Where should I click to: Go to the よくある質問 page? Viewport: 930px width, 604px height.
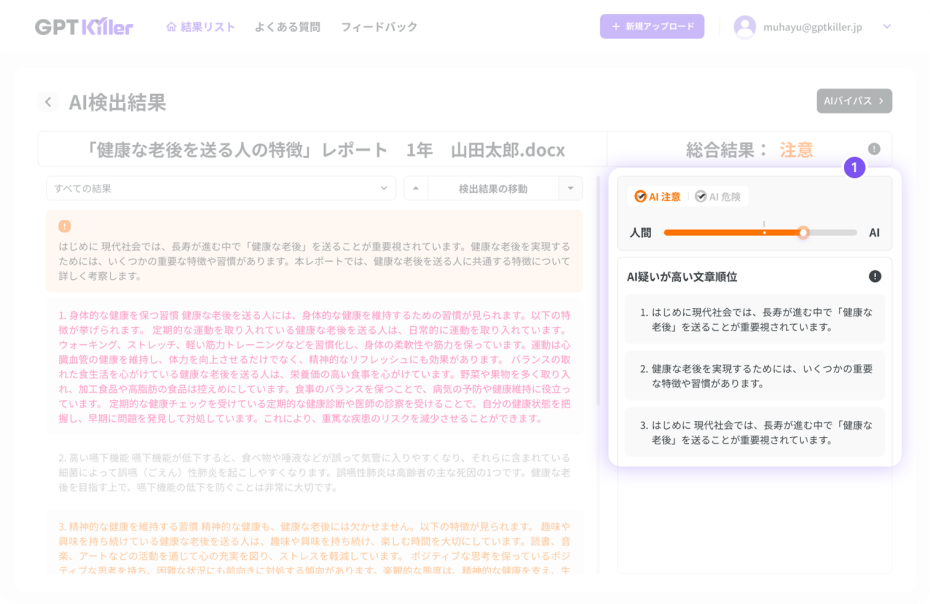click(288, 27)
